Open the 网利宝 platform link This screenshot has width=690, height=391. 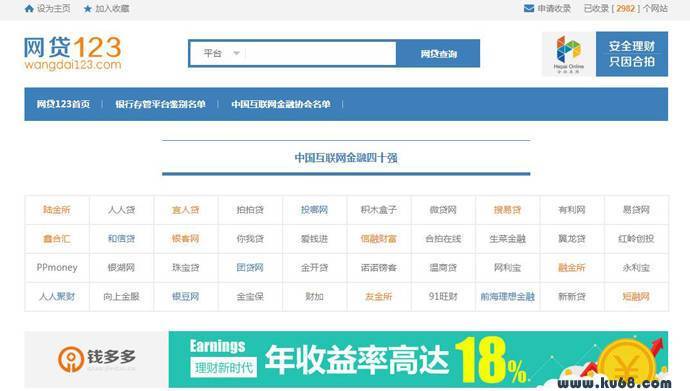click(507, 267)
